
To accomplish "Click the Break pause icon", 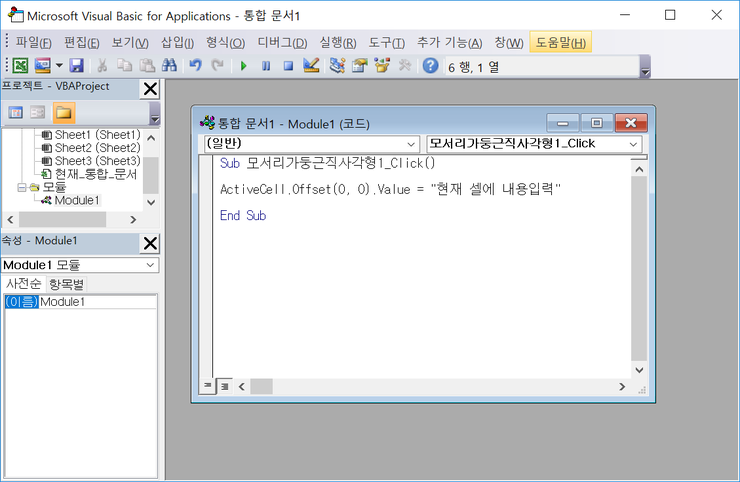I will [x=266, y=65].
